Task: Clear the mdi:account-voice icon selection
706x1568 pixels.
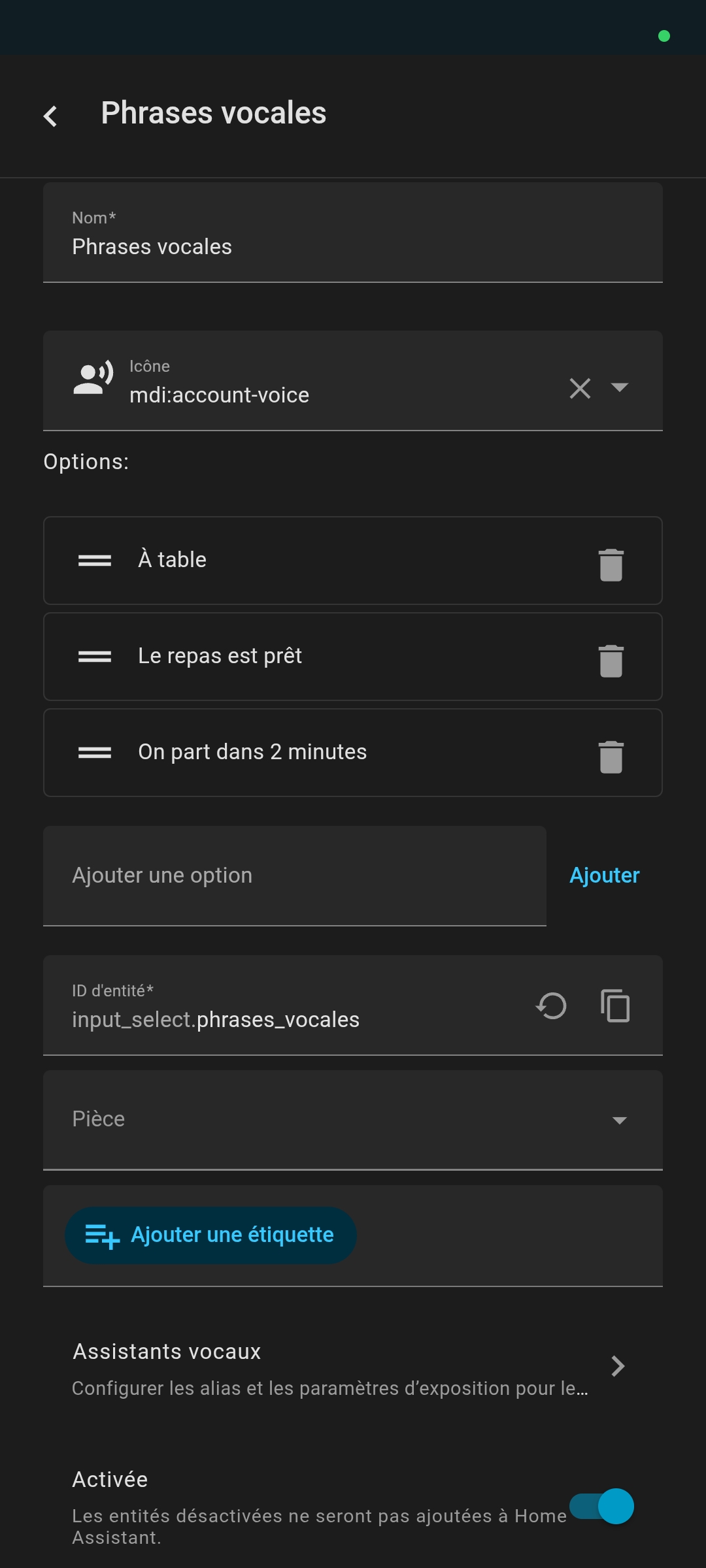Action: [x=580, y=388]
